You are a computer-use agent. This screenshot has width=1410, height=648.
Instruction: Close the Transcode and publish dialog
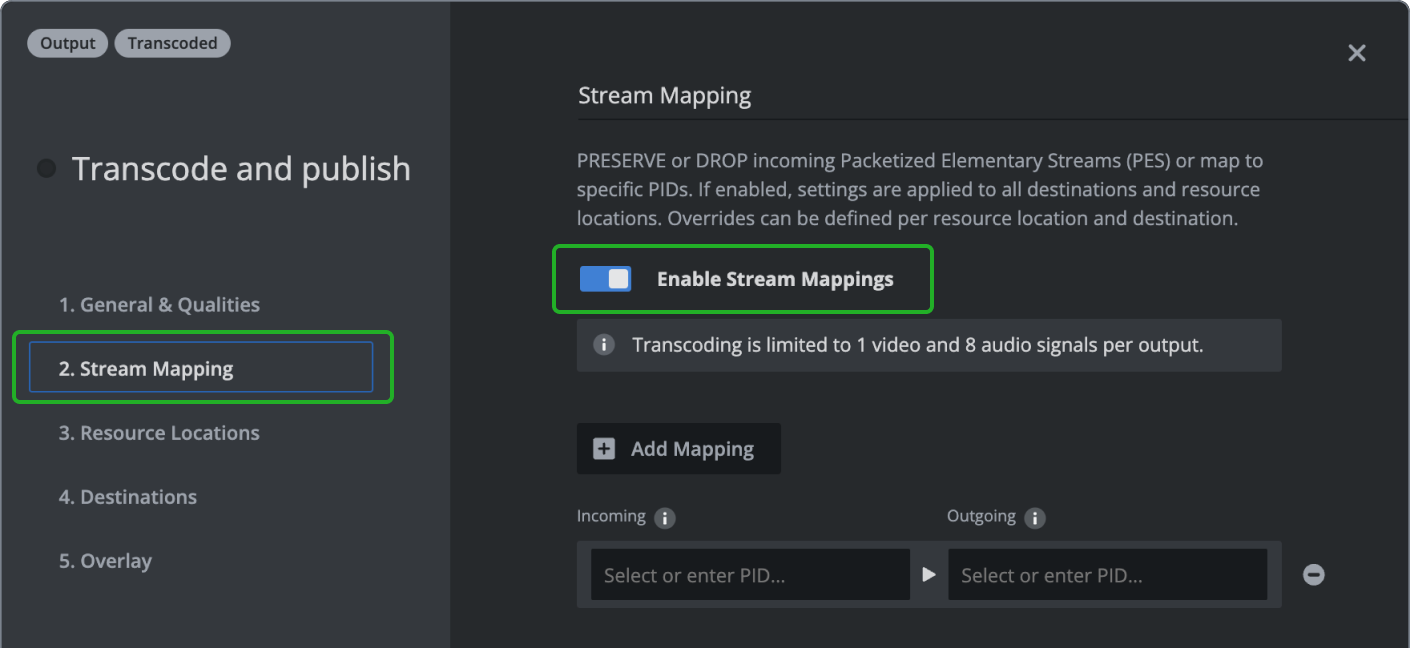(x=1356, y=53)
